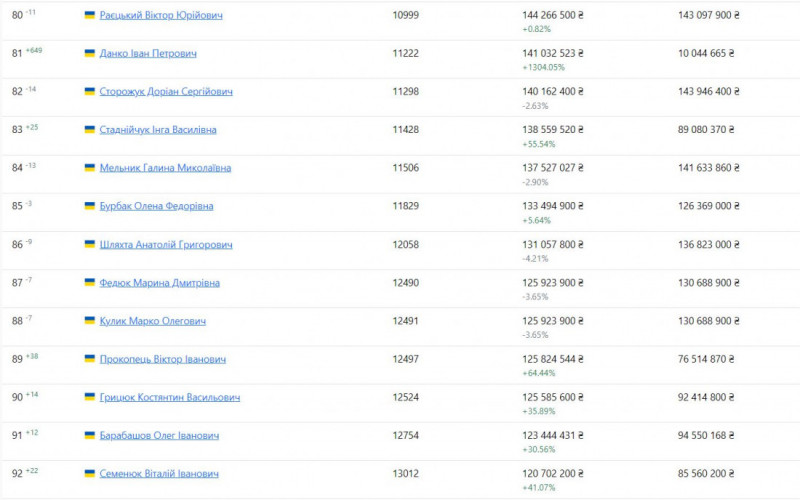Open the Федюк Марина Дмитрівна profile link

coord(159,283)
